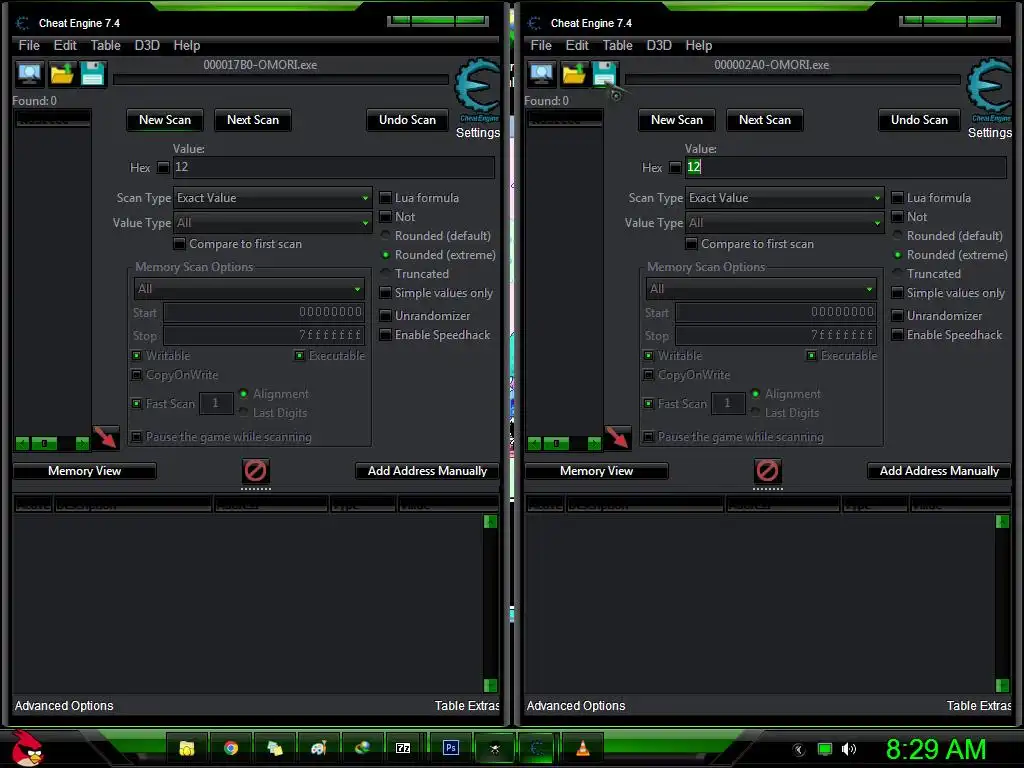Open Photoshop from the taskbar
Screen dimensions: 1024x768
click(x=451, y=748)
